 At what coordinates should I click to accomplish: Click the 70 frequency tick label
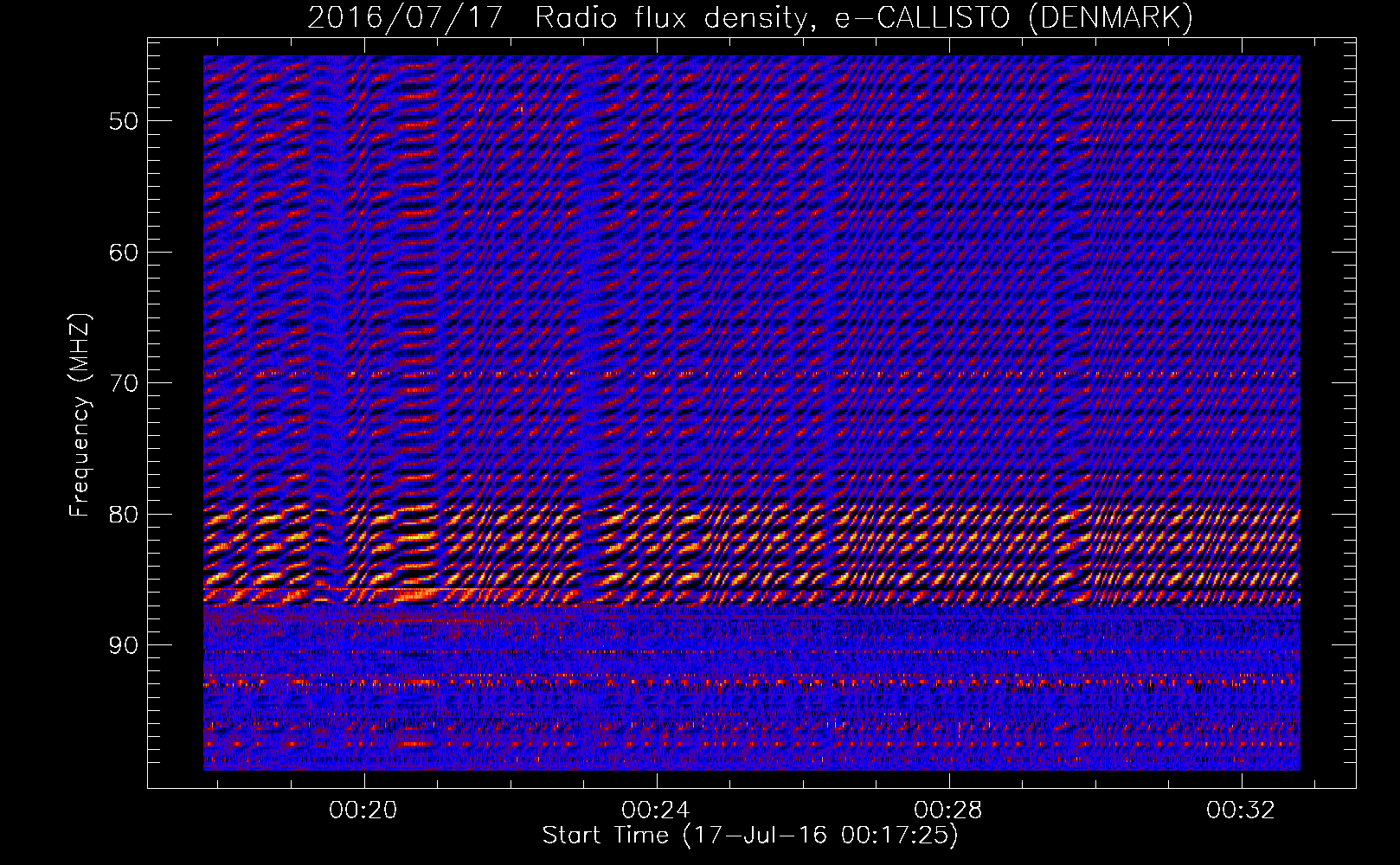click(124, 383)
